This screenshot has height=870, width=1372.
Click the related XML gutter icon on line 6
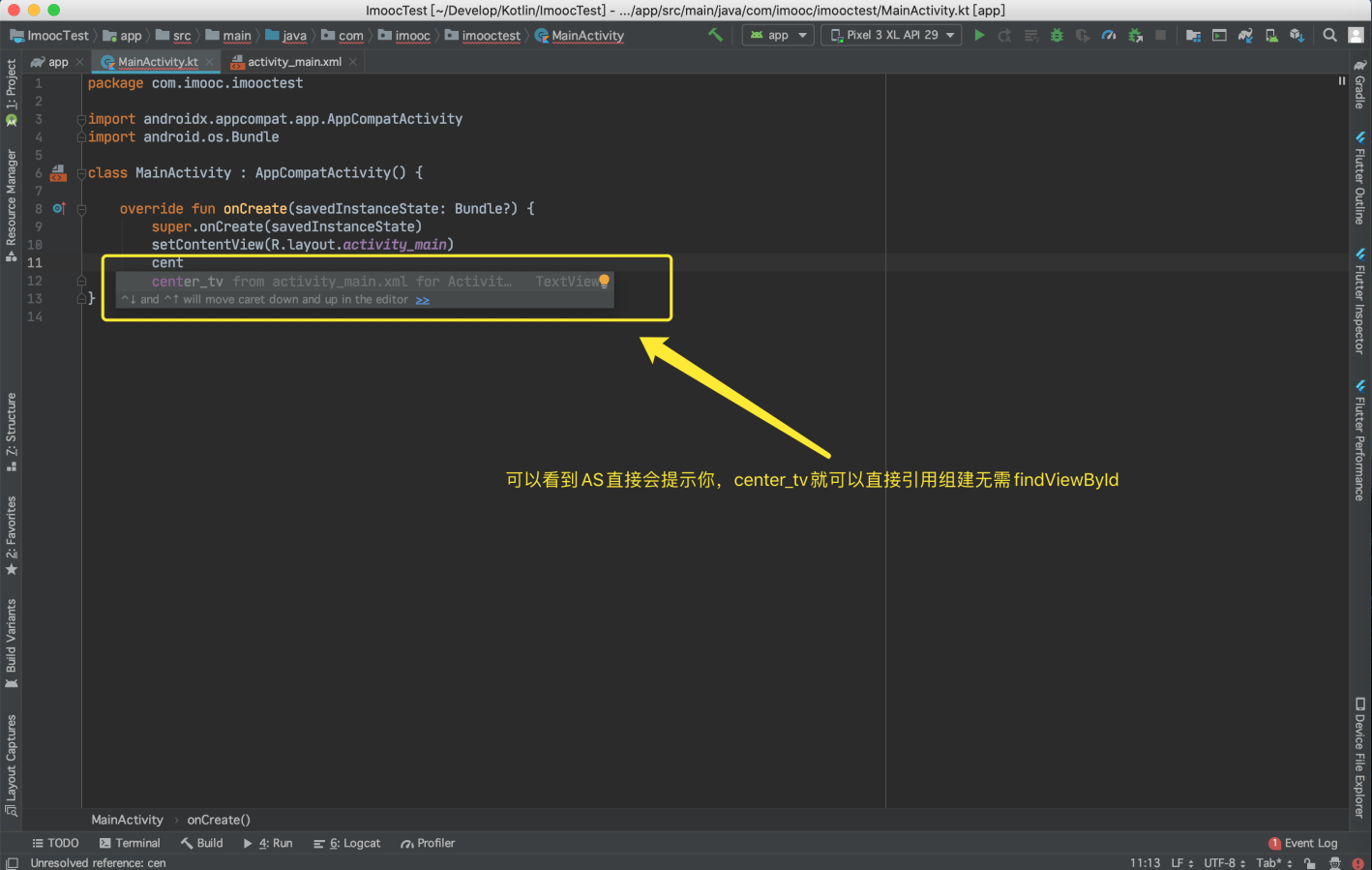point(58,172)
